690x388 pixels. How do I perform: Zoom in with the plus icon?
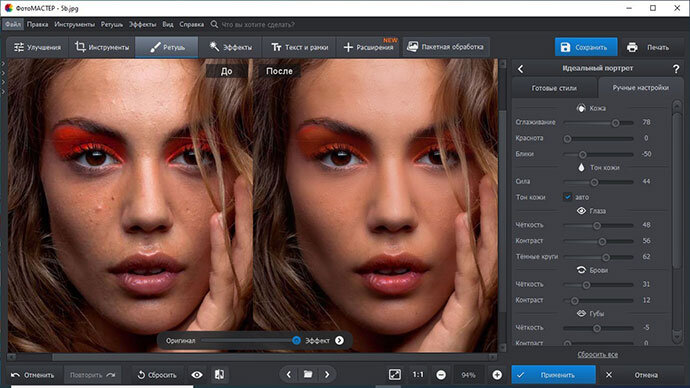497,375
